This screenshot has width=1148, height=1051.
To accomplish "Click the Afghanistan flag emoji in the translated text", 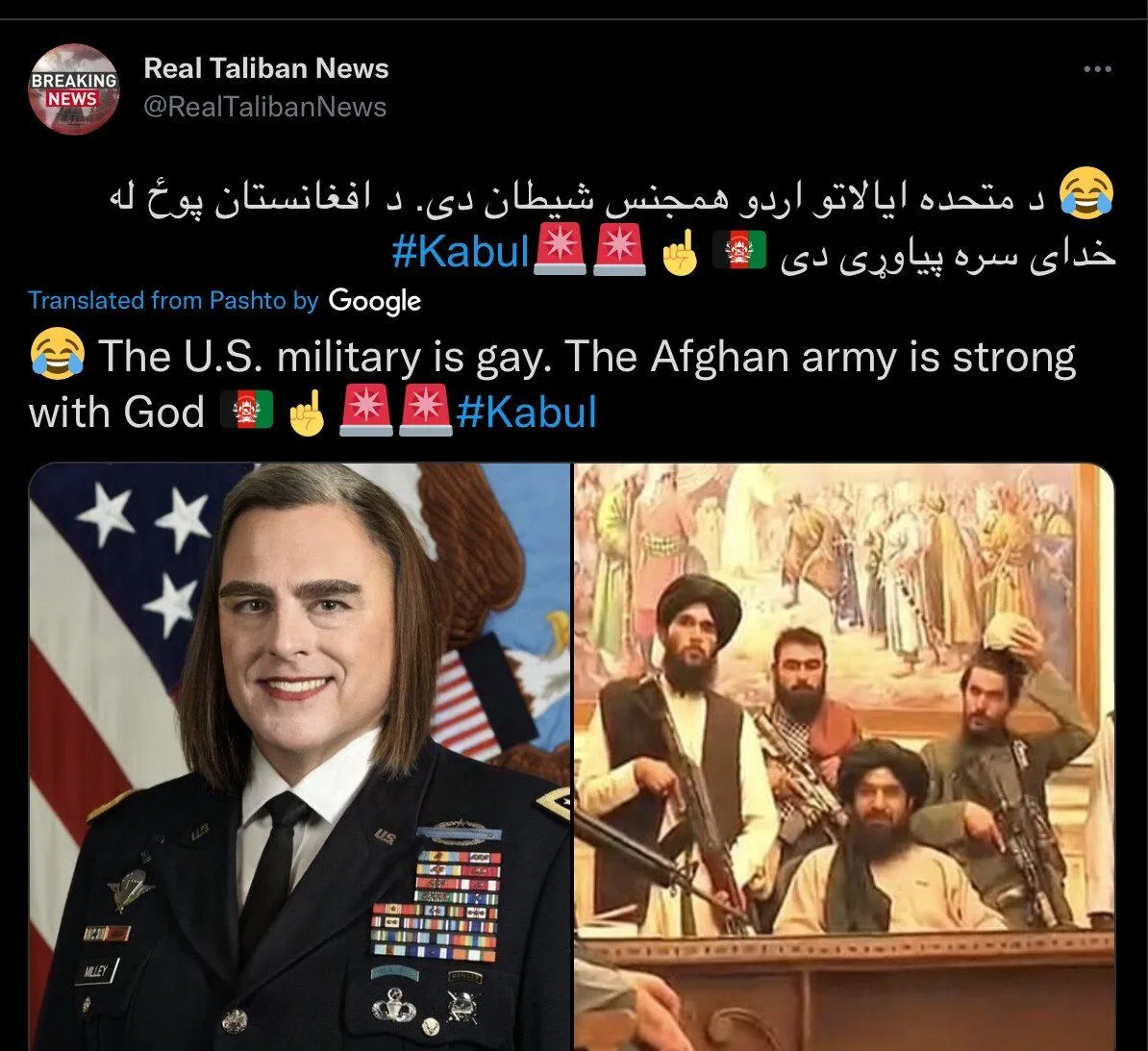I will pos(247,411).
